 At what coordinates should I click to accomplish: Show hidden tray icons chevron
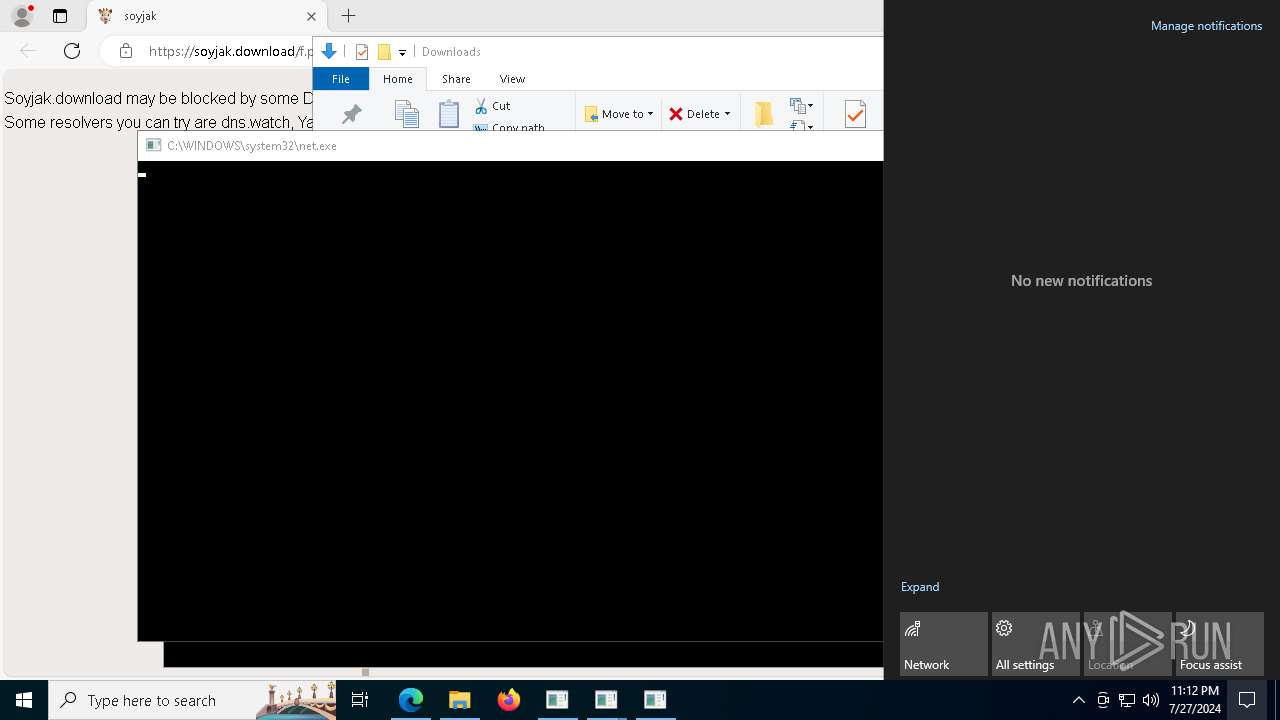pos(1078,700)
